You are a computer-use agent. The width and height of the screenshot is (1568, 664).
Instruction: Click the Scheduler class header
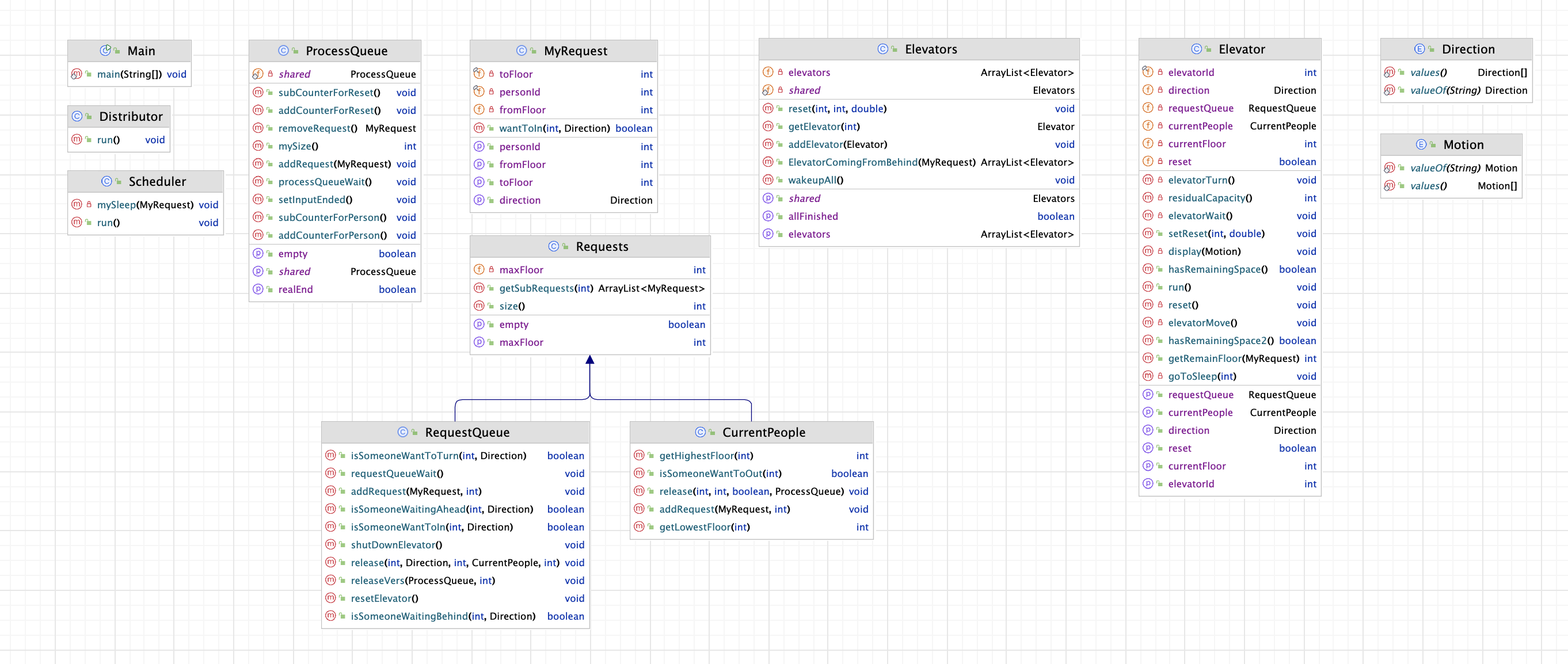pos(146,181)
